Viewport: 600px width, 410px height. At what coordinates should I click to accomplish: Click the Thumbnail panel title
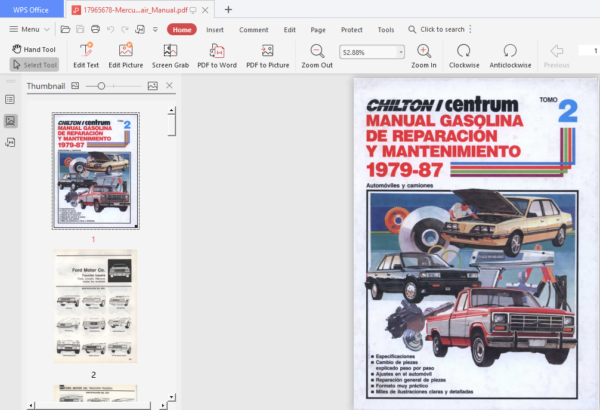[x=46, y=86]
